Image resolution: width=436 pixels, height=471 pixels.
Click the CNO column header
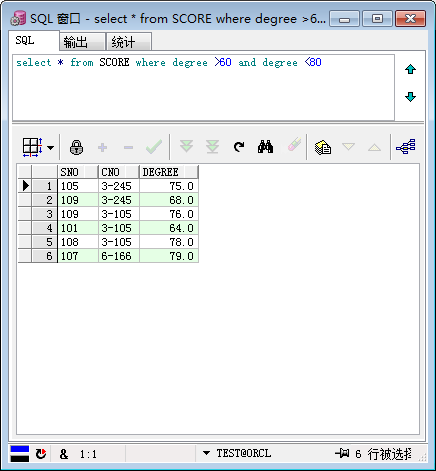[119, 172]
